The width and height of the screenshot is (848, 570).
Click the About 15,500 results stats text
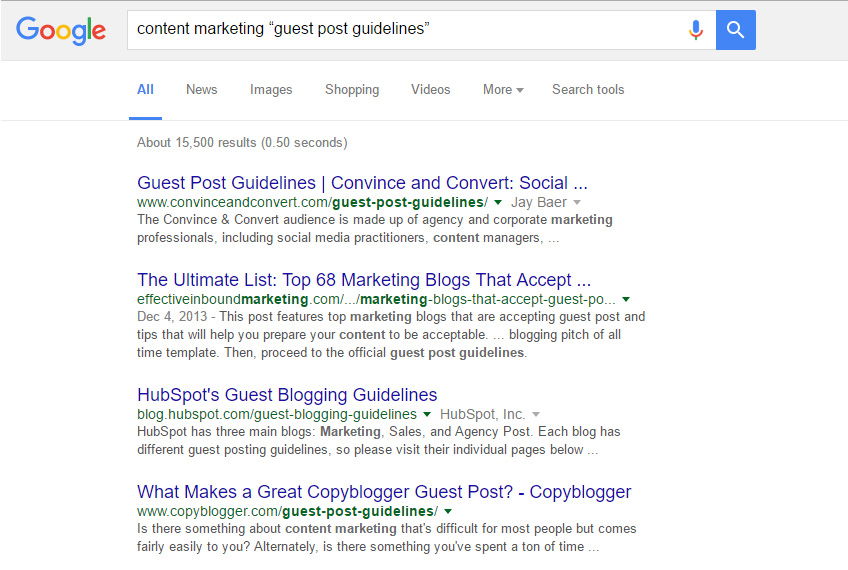click(x=242, y=142)
